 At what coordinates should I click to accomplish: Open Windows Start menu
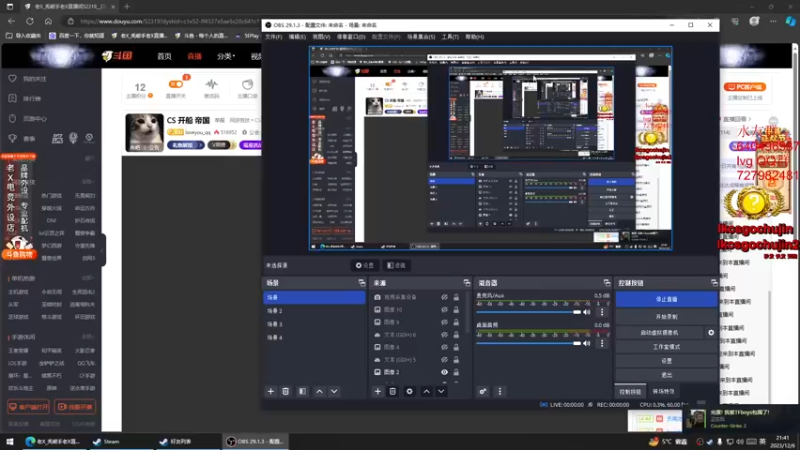(10, 441)
